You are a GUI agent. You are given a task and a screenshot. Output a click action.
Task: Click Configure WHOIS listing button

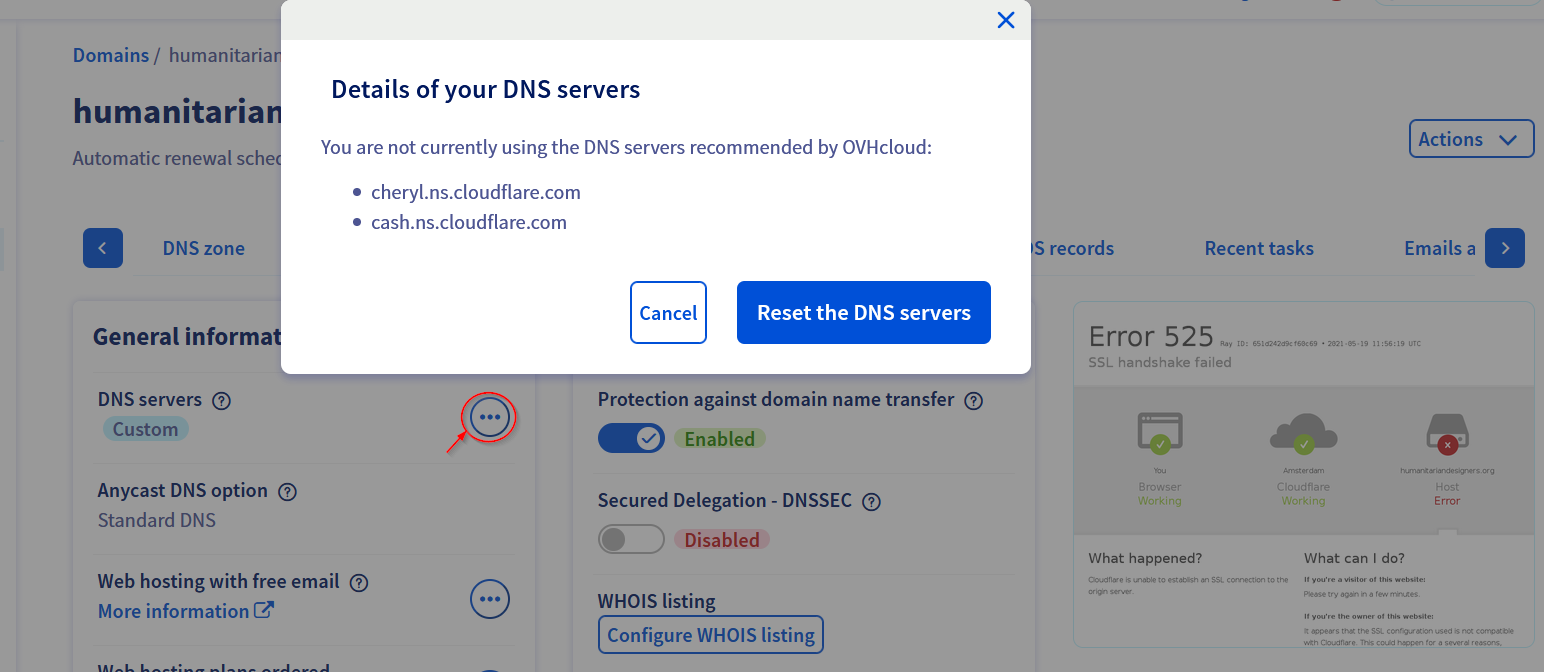click(x=710, y=635)
